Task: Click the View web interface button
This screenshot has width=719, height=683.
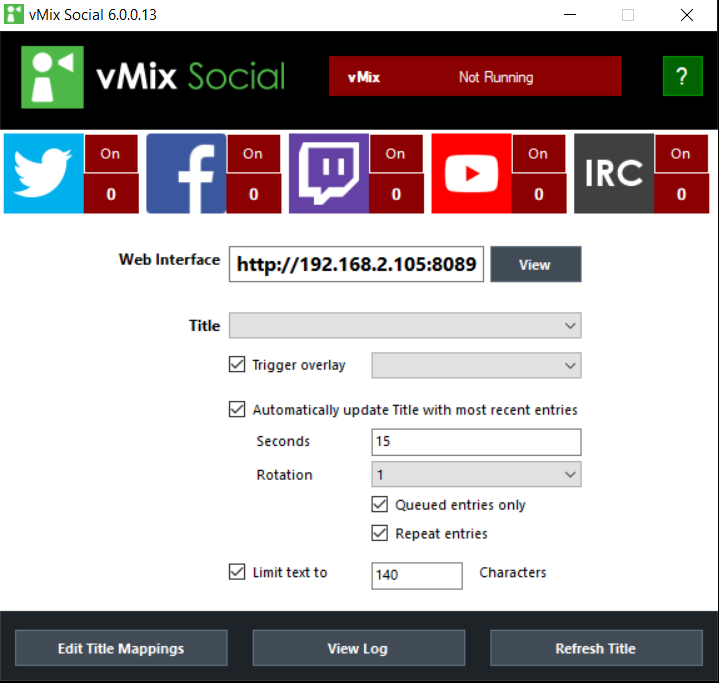Action: (536, 264)
